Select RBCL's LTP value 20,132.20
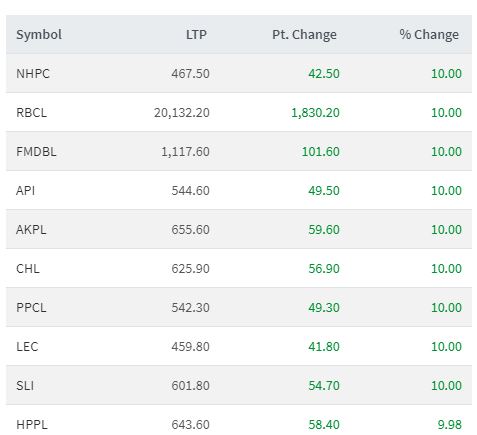This screenshot has height=435, width=477. pyautogui.click(x=182, y=113)
